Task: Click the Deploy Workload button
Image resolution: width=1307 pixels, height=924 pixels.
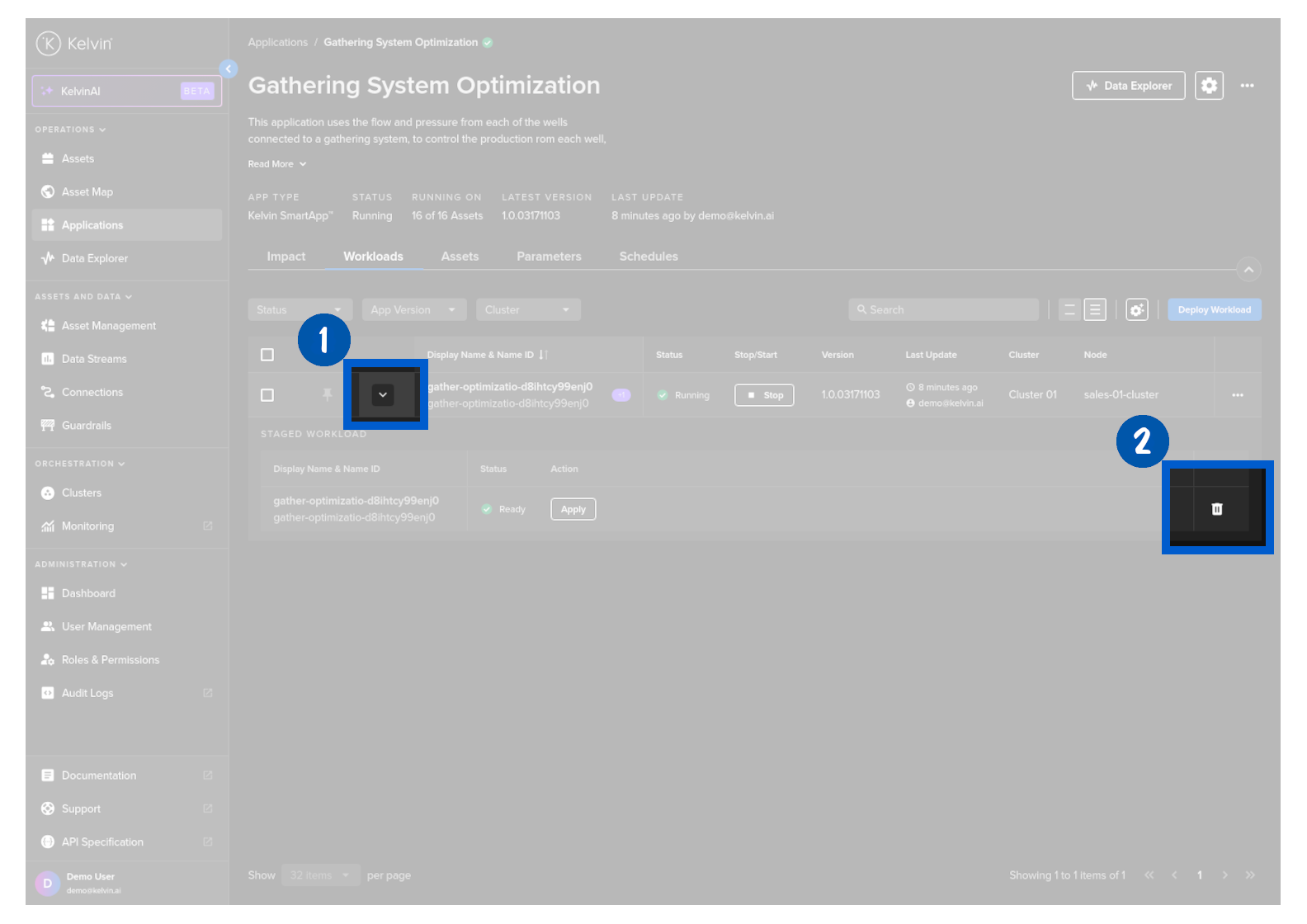Action: coord(1214,310)
